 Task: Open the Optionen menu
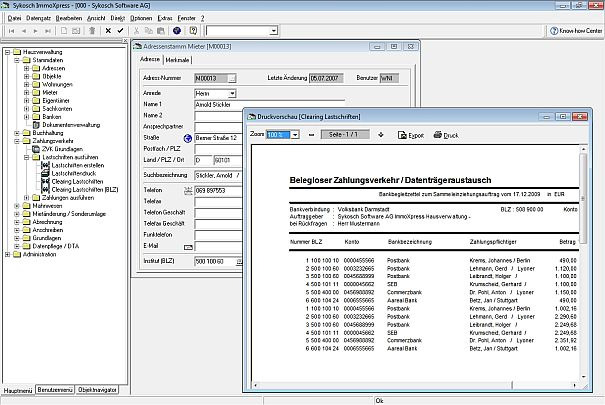click(x=141, y=18)
